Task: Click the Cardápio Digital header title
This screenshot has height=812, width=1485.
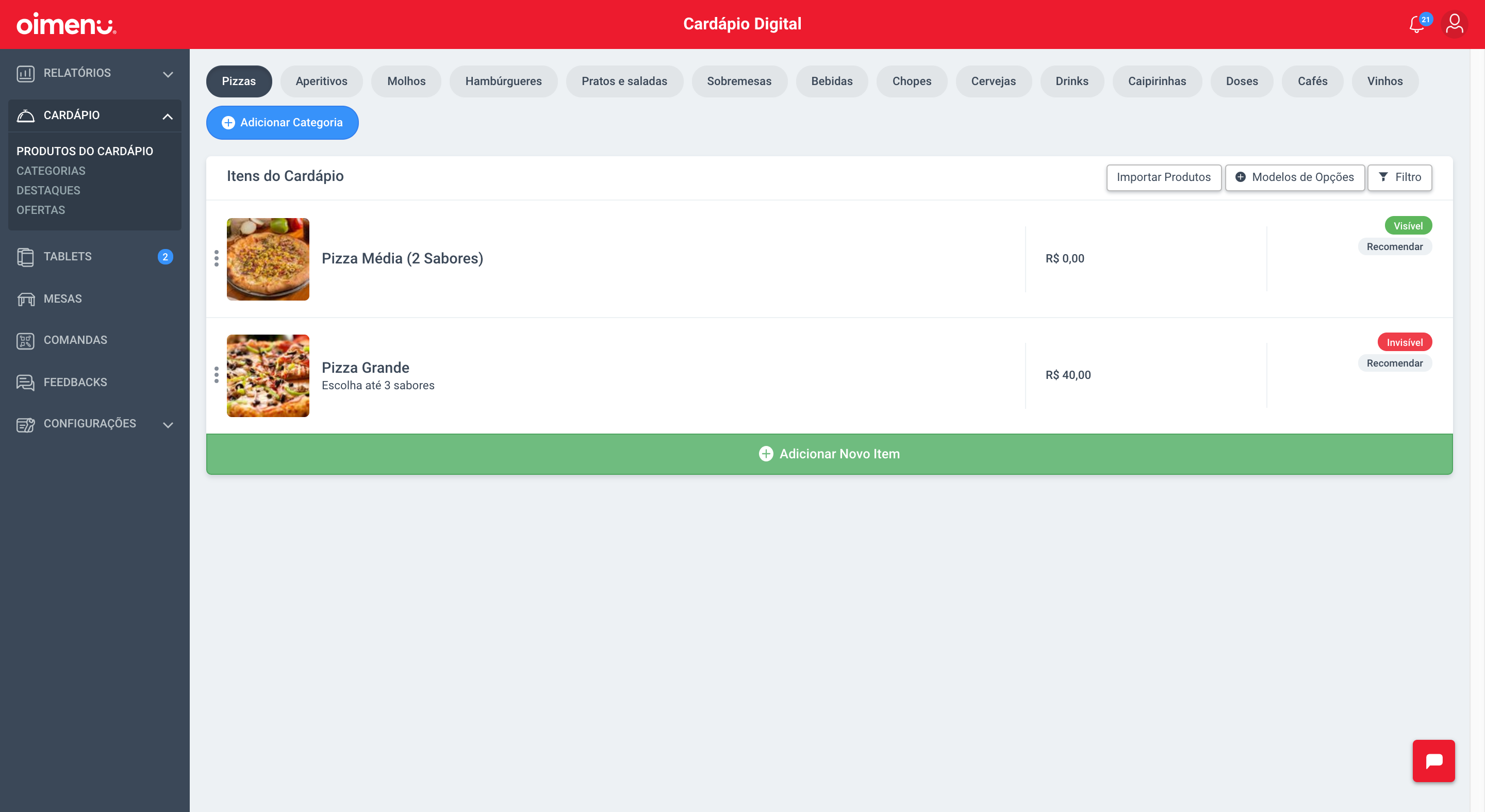Action: point(742,24)
